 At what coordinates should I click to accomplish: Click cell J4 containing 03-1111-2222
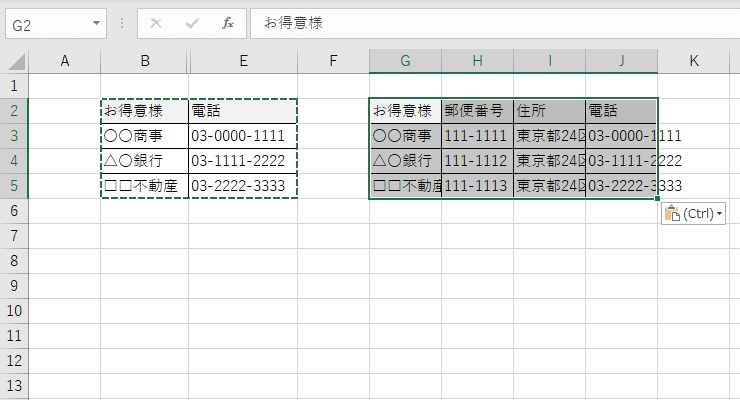(622, 161)
